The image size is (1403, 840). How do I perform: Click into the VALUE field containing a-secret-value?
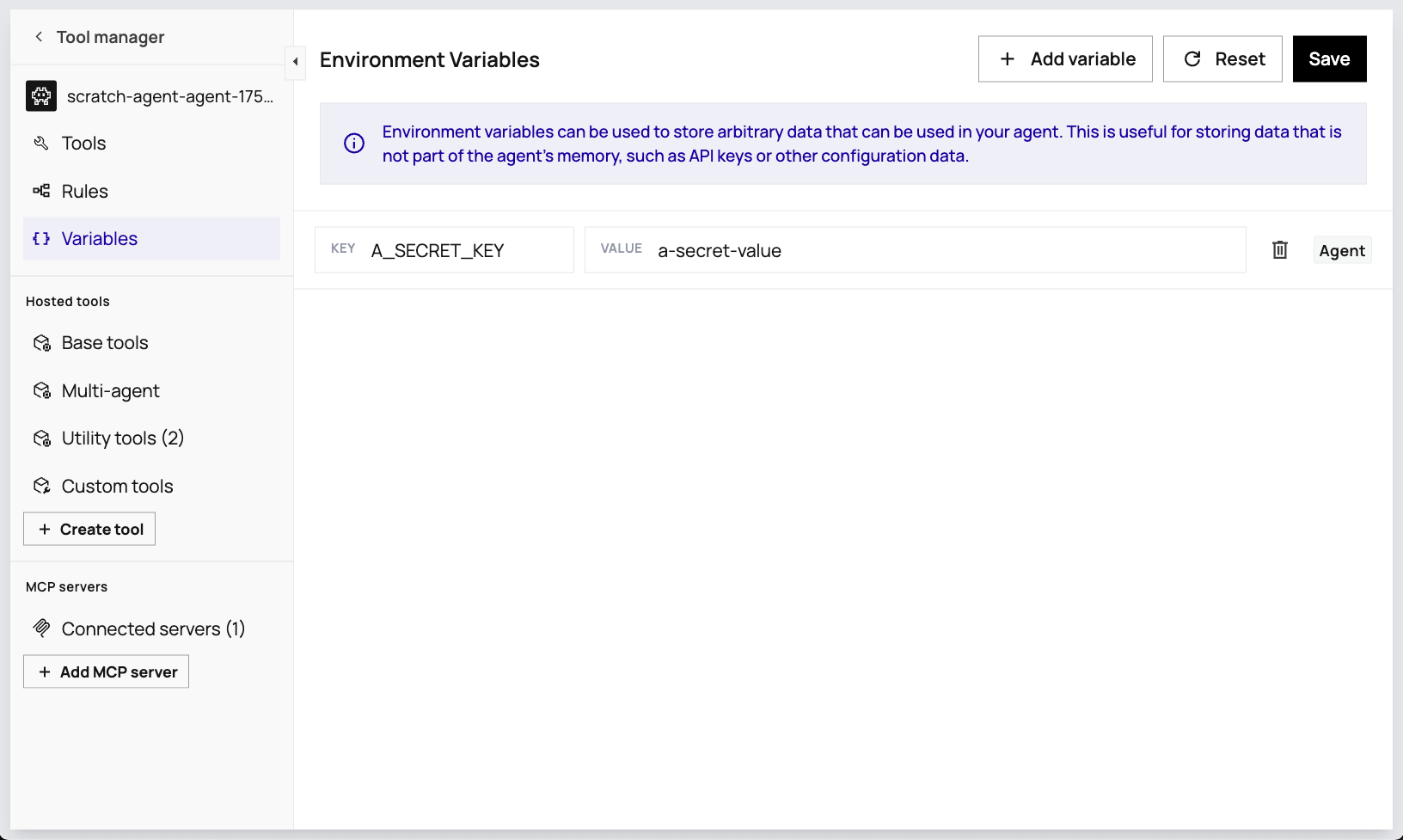pos(946,250)
